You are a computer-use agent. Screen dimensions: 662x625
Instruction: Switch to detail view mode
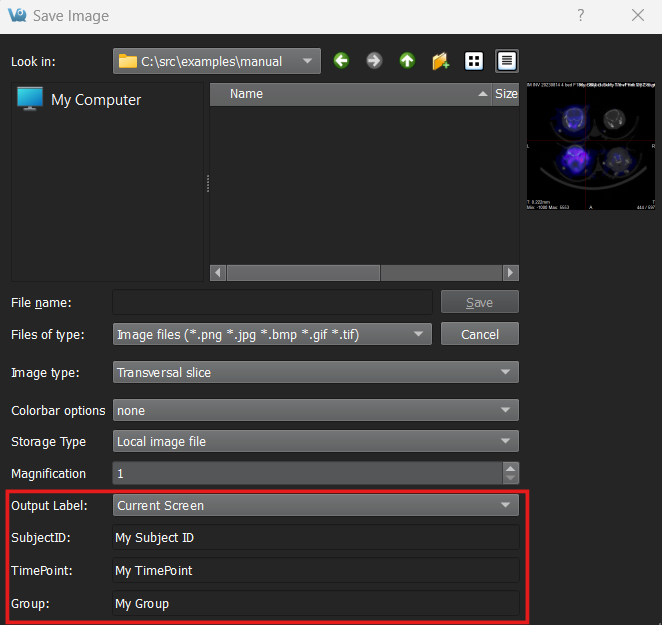507,61
